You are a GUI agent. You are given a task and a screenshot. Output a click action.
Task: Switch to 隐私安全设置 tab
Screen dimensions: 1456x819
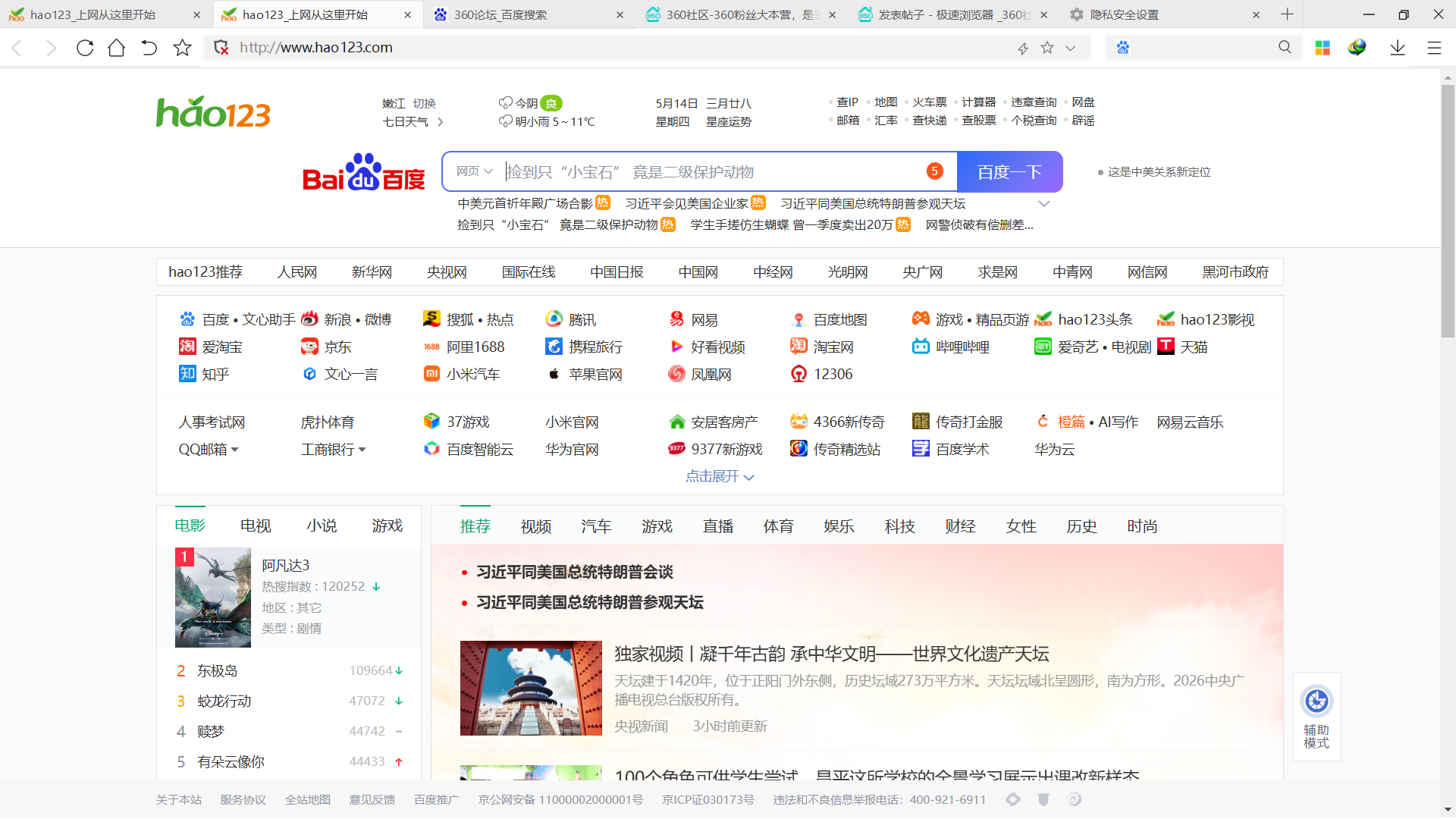coord(1165,14)
